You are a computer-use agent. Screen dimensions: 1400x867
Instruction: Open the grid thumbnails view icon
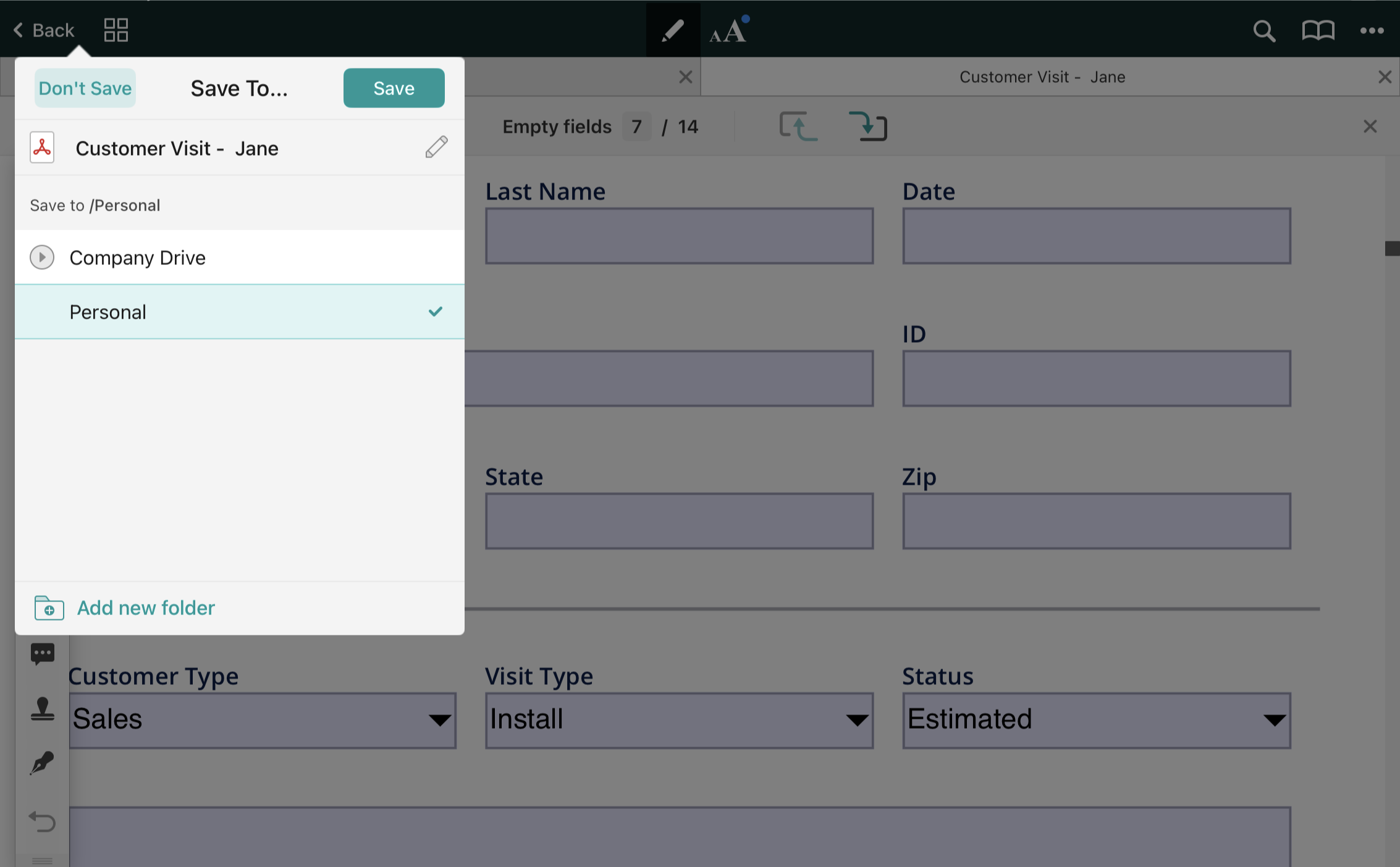click(116, 30)
